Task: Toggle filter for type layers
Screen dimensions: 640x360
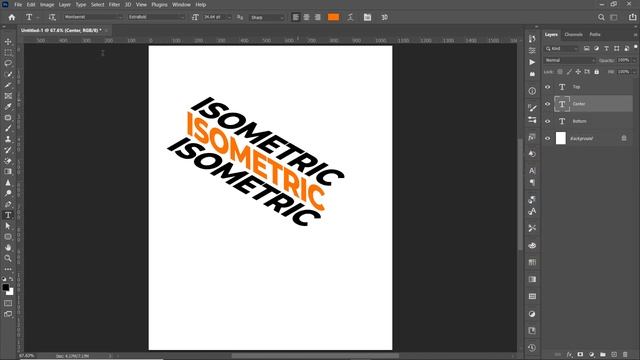Action: [x=607, y=49]
